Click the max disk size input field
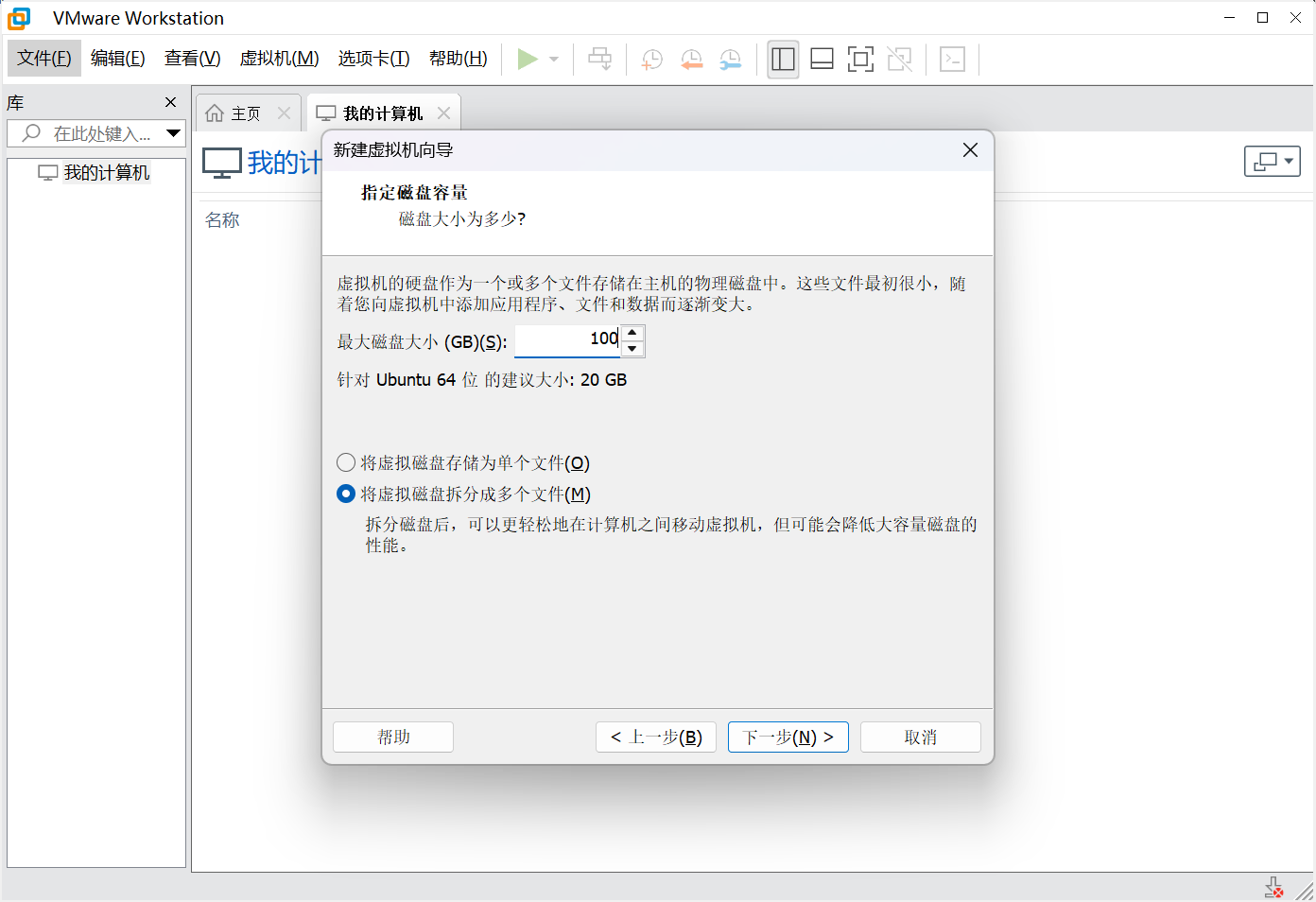 pyautogui.click(x=567, y=340)
